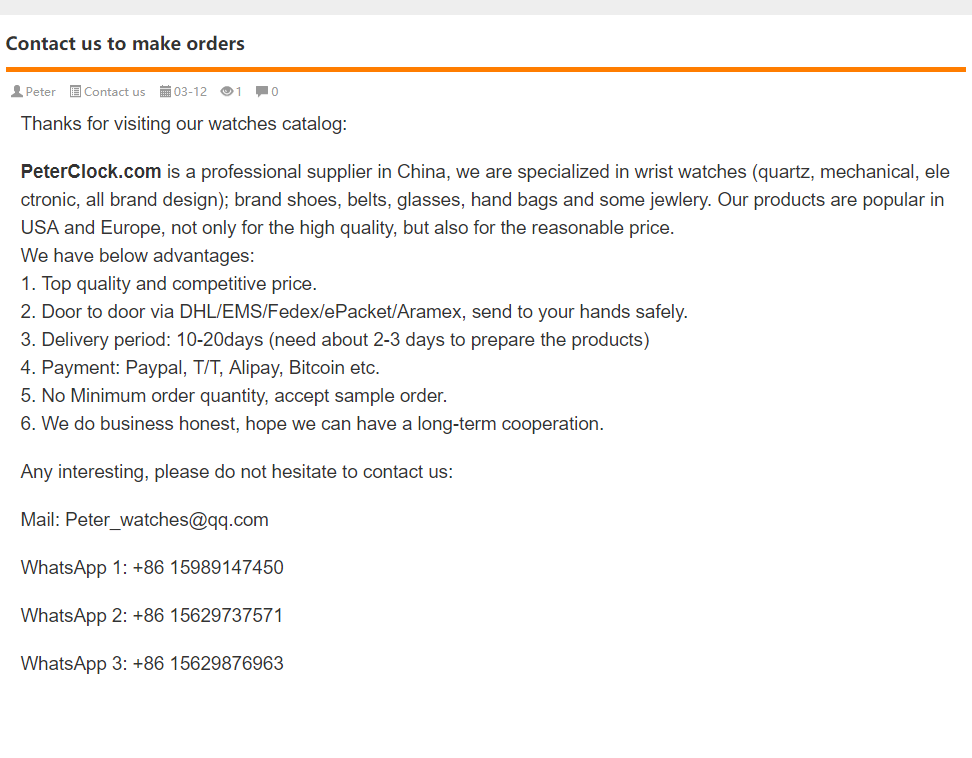Click the Payment methods line item 4

click(x=200, y=368)
